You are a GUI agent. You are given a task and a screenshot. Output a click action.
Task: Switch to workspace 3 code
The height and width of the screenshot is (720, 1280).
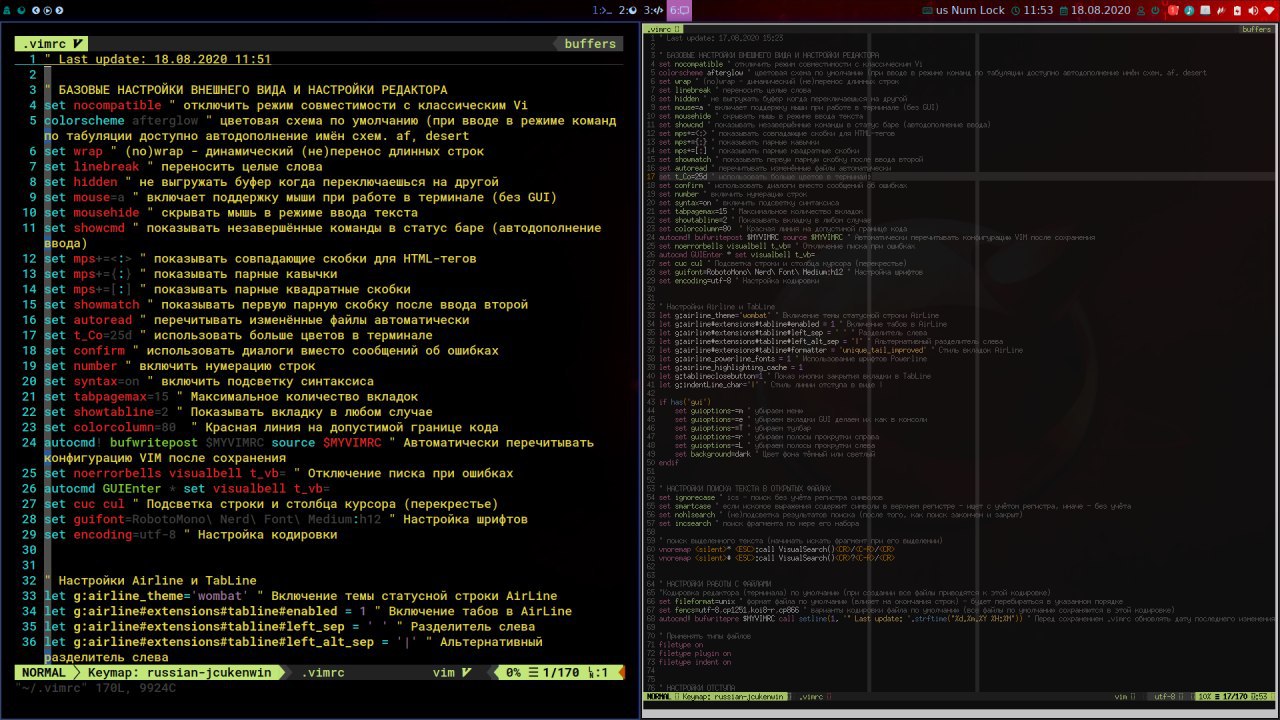pyautogui.click(x=653, y=10)
